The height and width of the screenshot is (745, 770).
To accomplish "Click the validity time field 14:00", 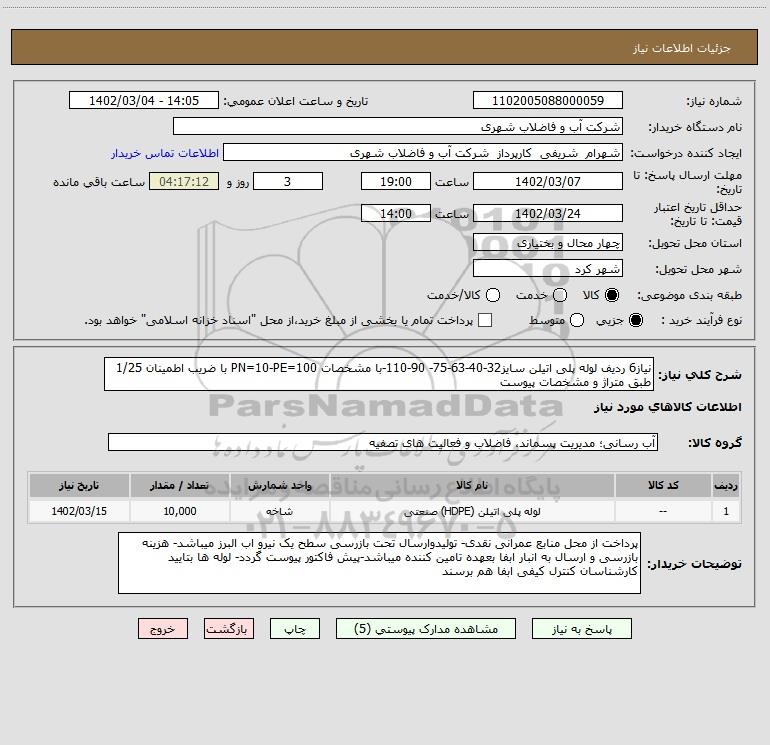I will [396, 213].
